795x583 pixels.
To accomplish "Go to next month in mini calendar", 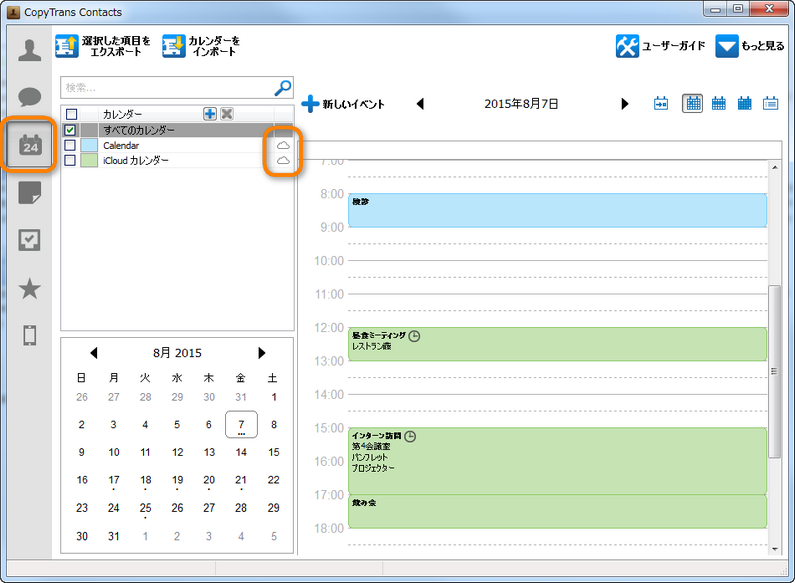I will (262, 353).
